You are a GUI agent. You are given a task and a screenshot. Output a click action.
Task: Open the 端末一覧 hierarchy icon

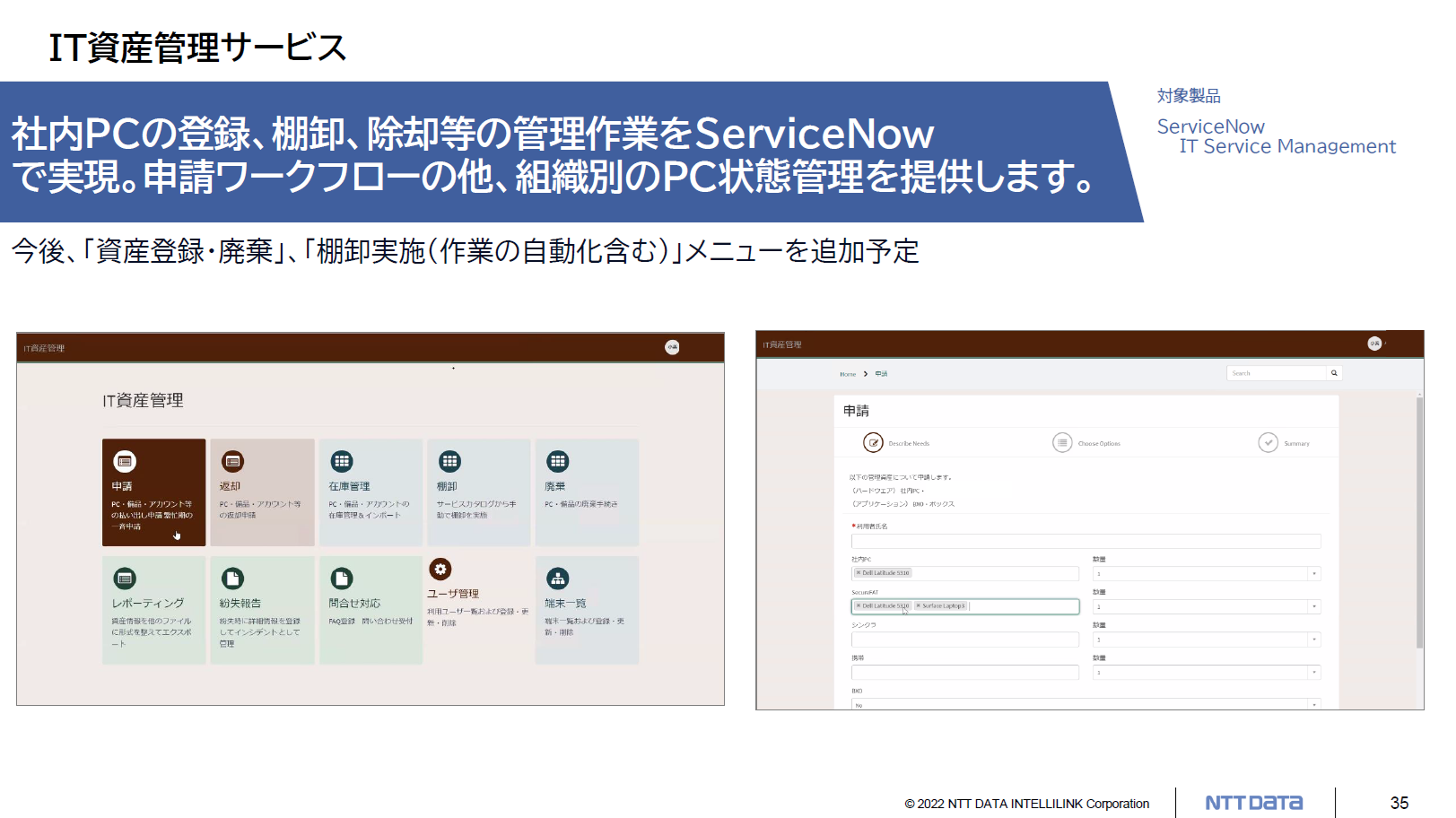(558, 579)
